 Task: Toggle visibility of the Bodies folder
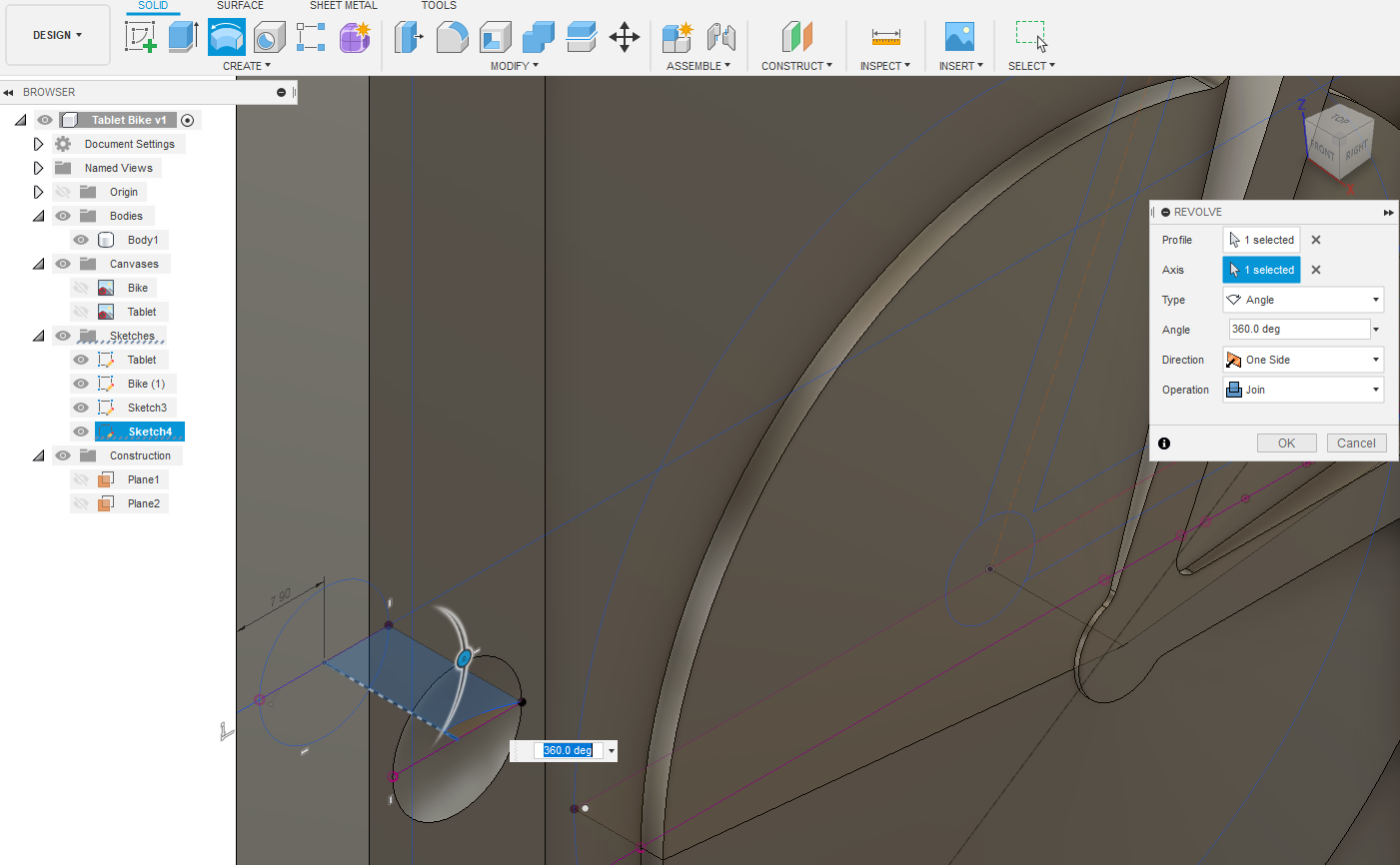pyautogui.click(x=63, y=216)
